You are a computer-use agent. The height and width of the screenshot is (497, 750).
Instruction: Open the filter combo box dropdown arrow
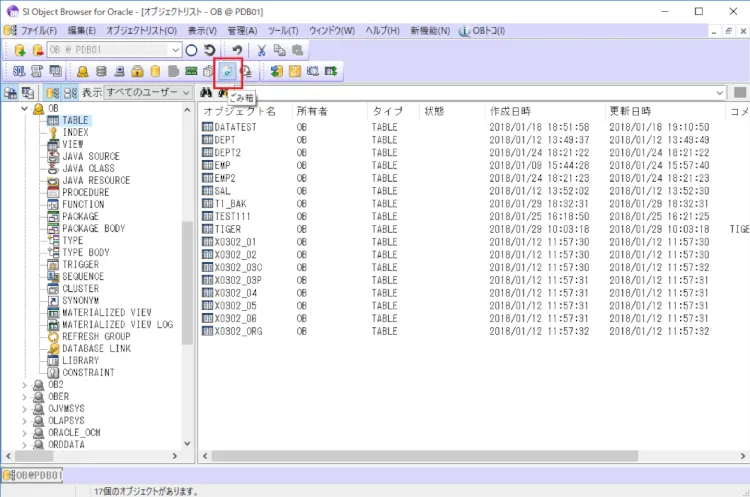pos(720,93)
